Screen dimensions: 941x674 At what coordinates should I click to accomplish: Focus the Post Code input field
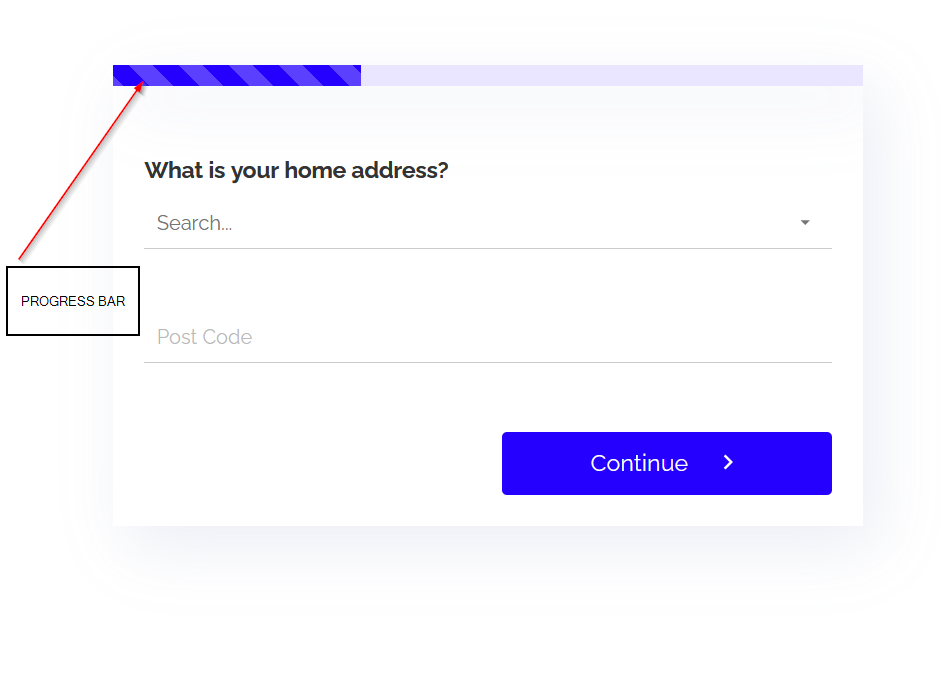click(x=488, y=337)
